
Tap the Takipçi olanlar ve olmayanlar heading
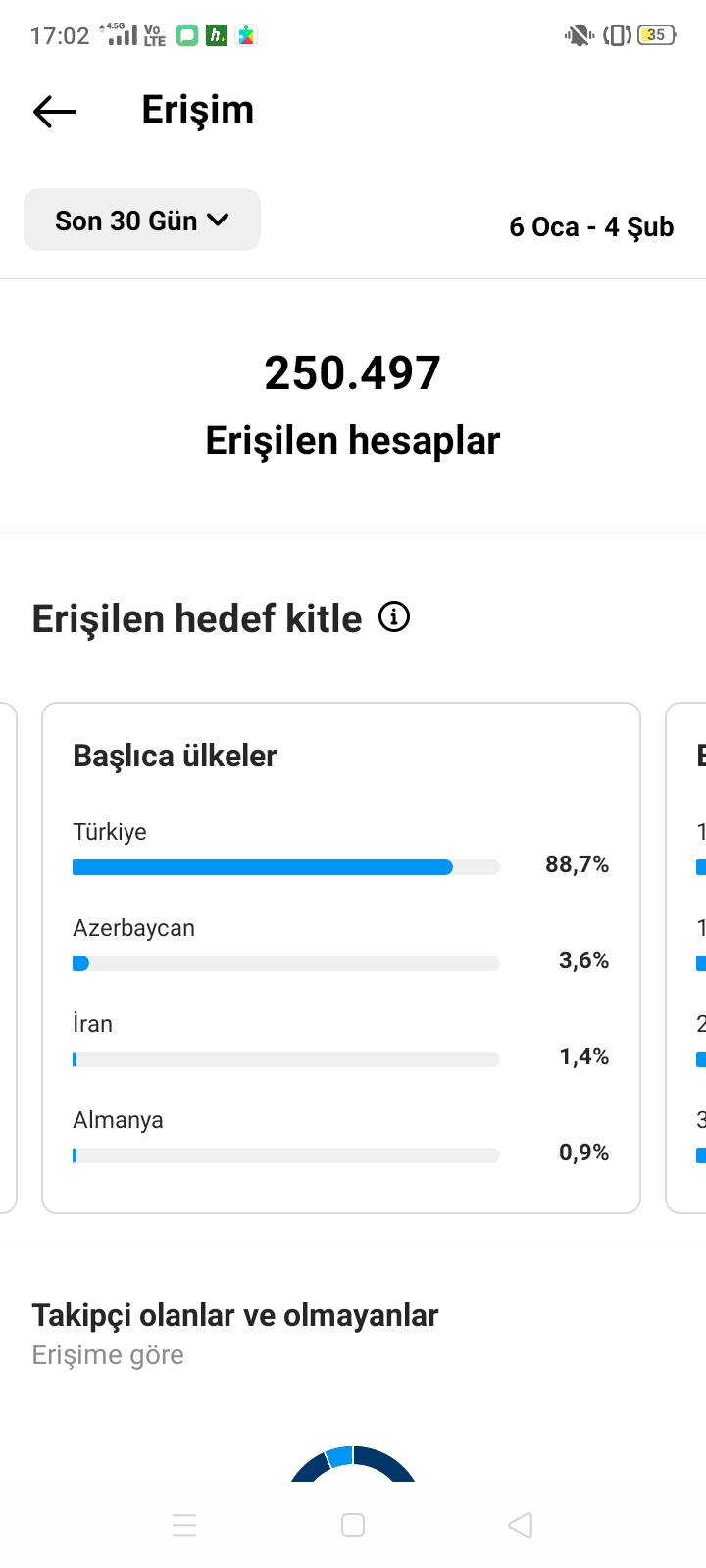235,1315
